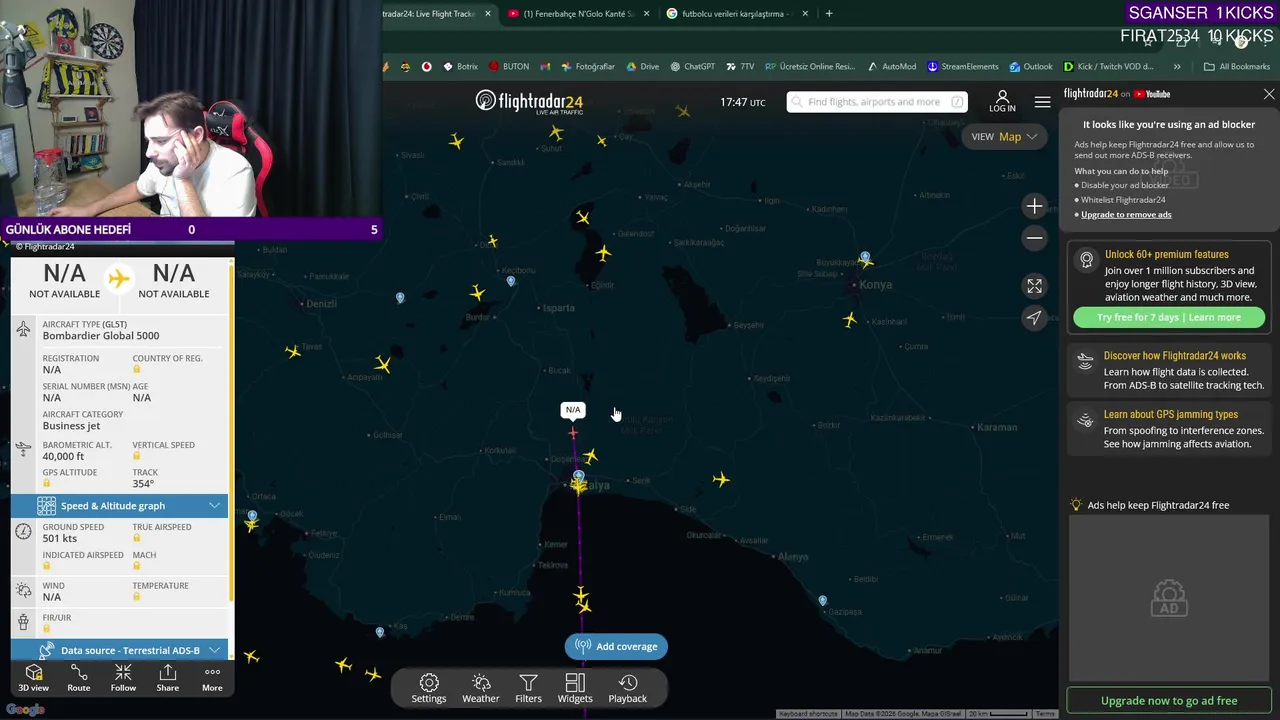The width and height of the screenshot is (1280, 720).
Task: Open the hamburger main menu
Action: coord(1042,102)
